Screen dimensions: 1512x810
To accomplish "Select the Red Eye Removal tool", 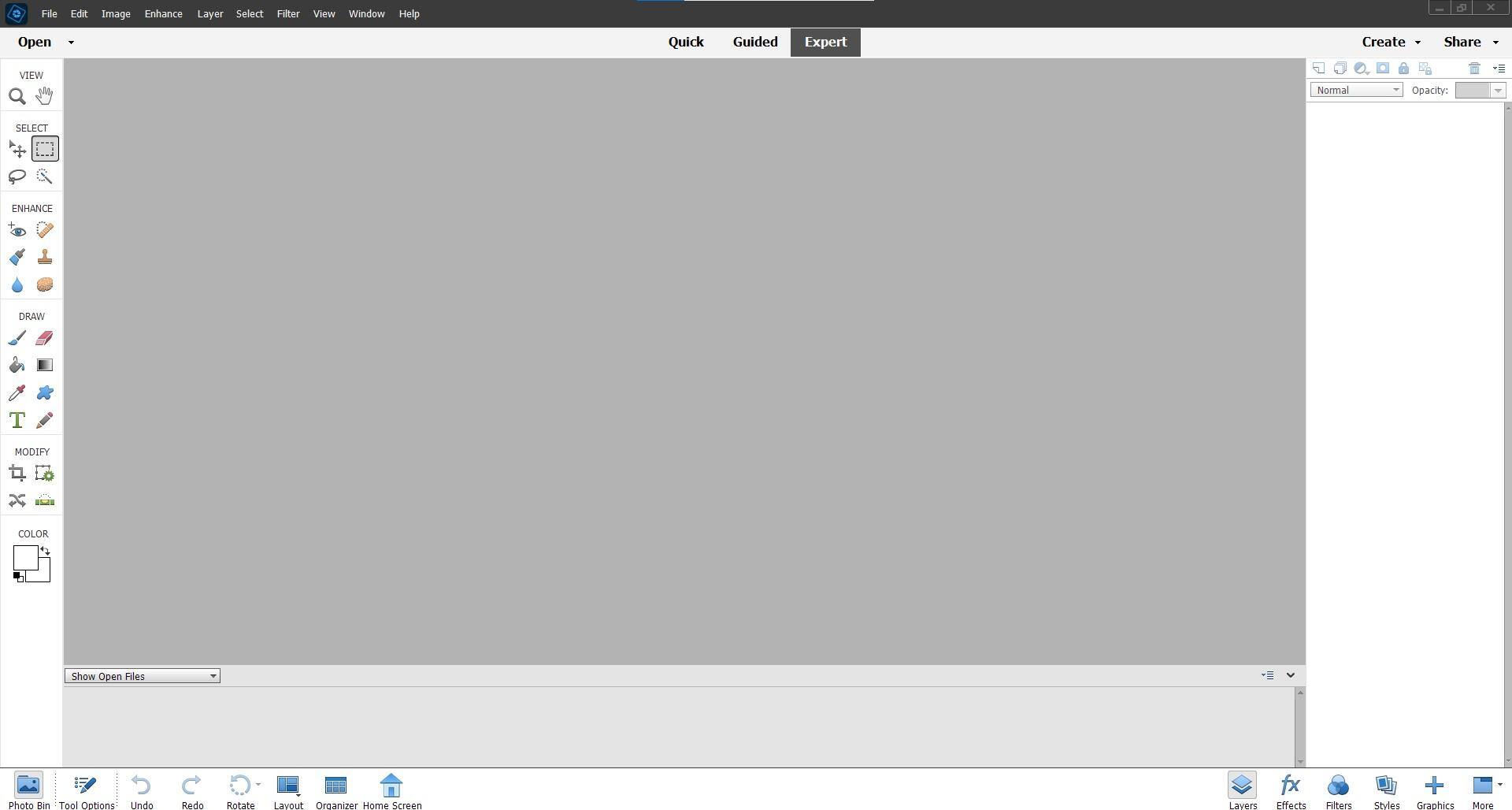I will coord(17,230).
